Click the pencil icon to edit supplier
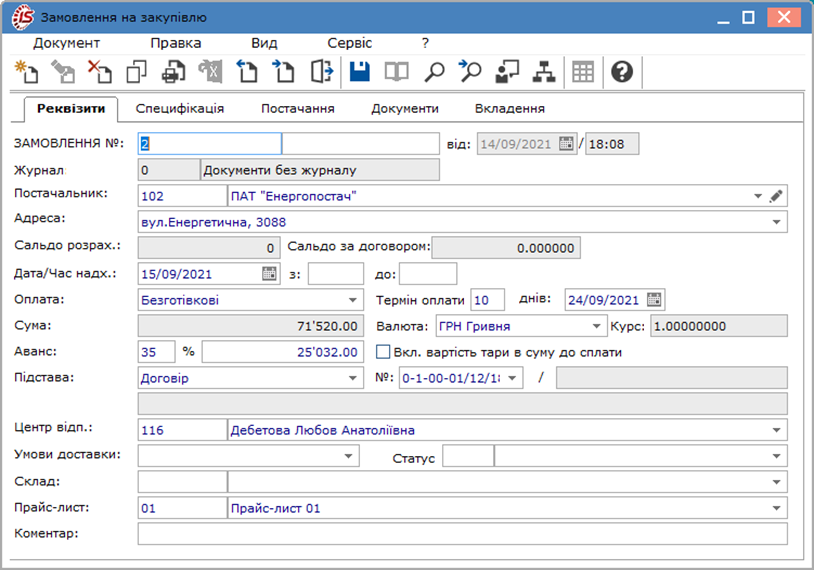This screenshot has width=814, height=570. click(x=776, y=196)
